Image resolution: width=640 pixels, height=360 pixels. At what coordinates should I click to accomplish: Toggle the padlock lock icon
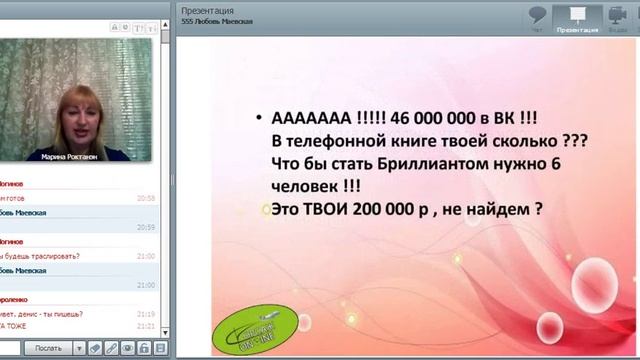click(x=144, y=348)
